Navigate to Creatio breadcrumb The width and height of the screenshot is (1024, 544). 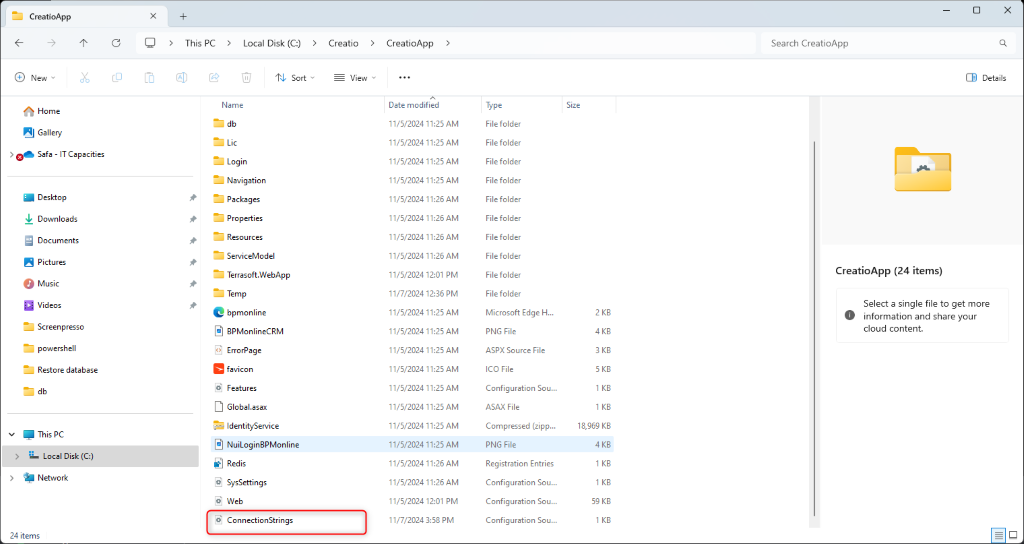tap(344, 43)
